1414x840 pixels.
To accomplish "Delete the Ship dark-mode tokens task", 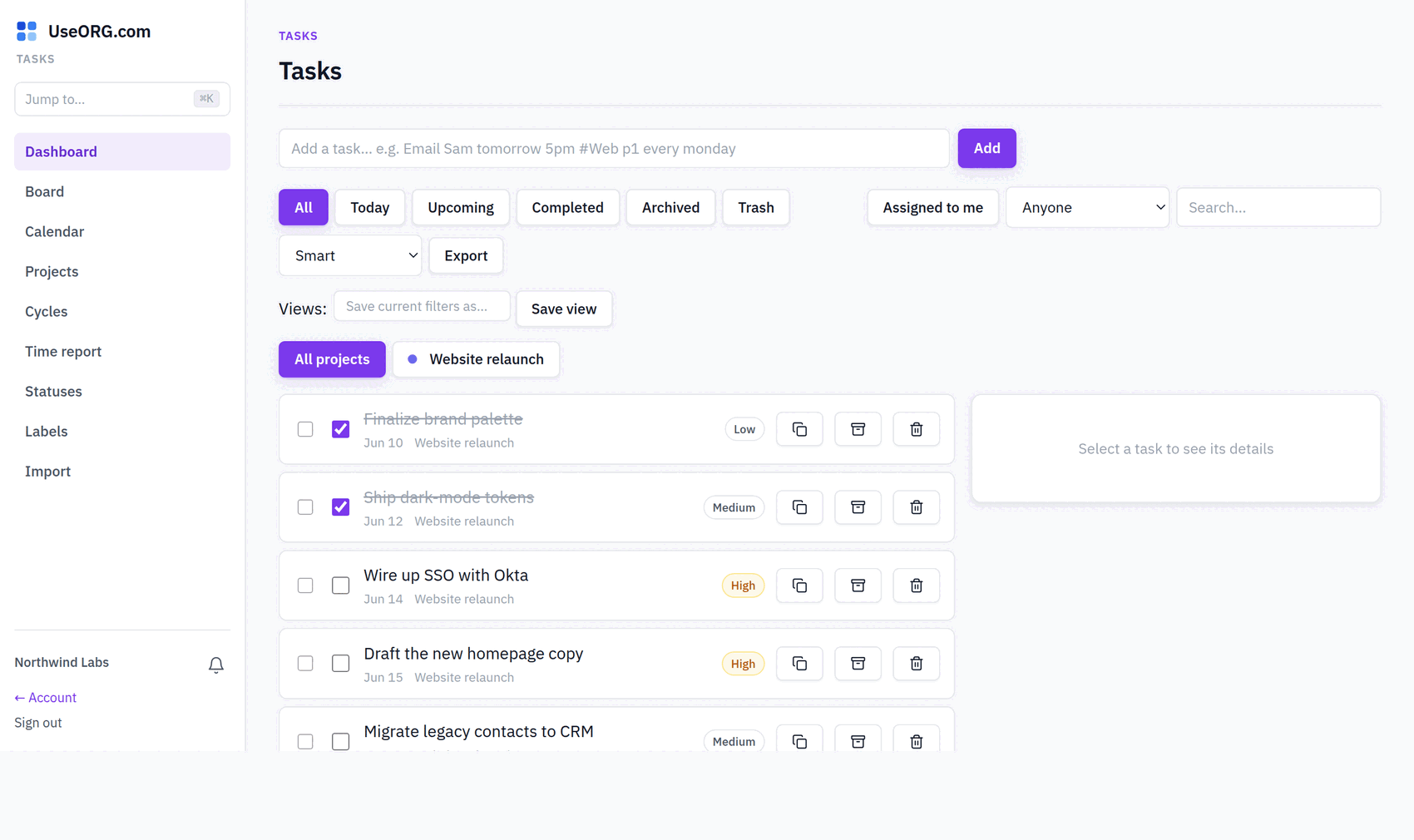I will [x=916, y=507].
